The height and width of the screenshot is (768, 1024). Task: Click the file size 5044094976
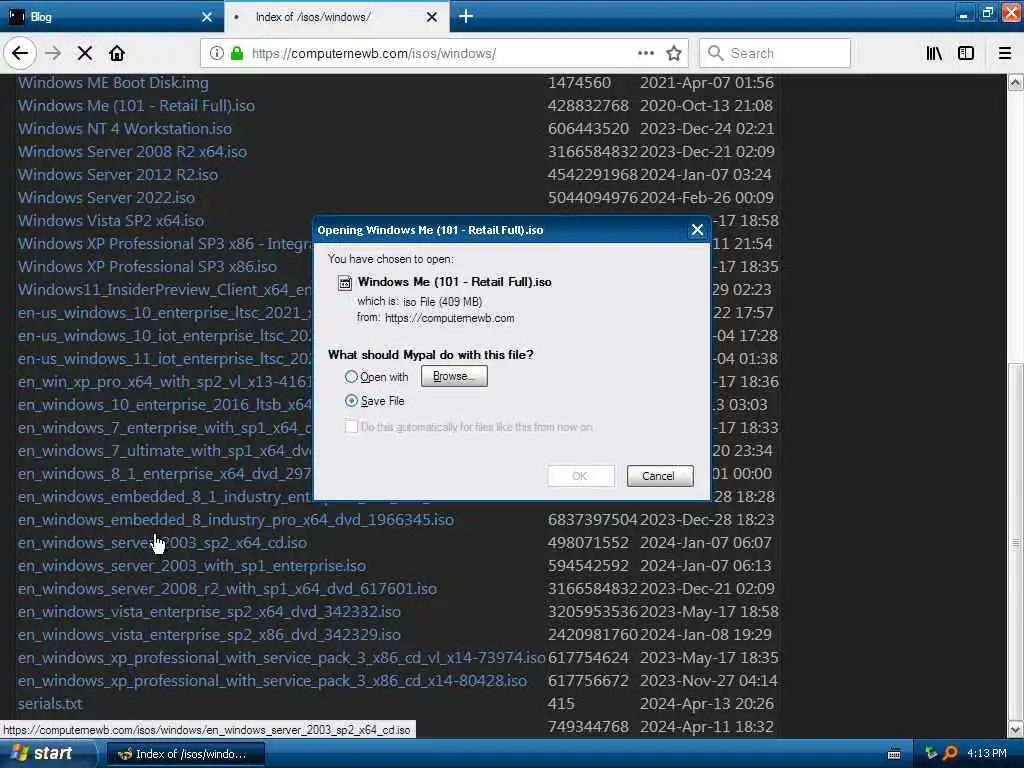pyautogui.click(x=592, y=198)
